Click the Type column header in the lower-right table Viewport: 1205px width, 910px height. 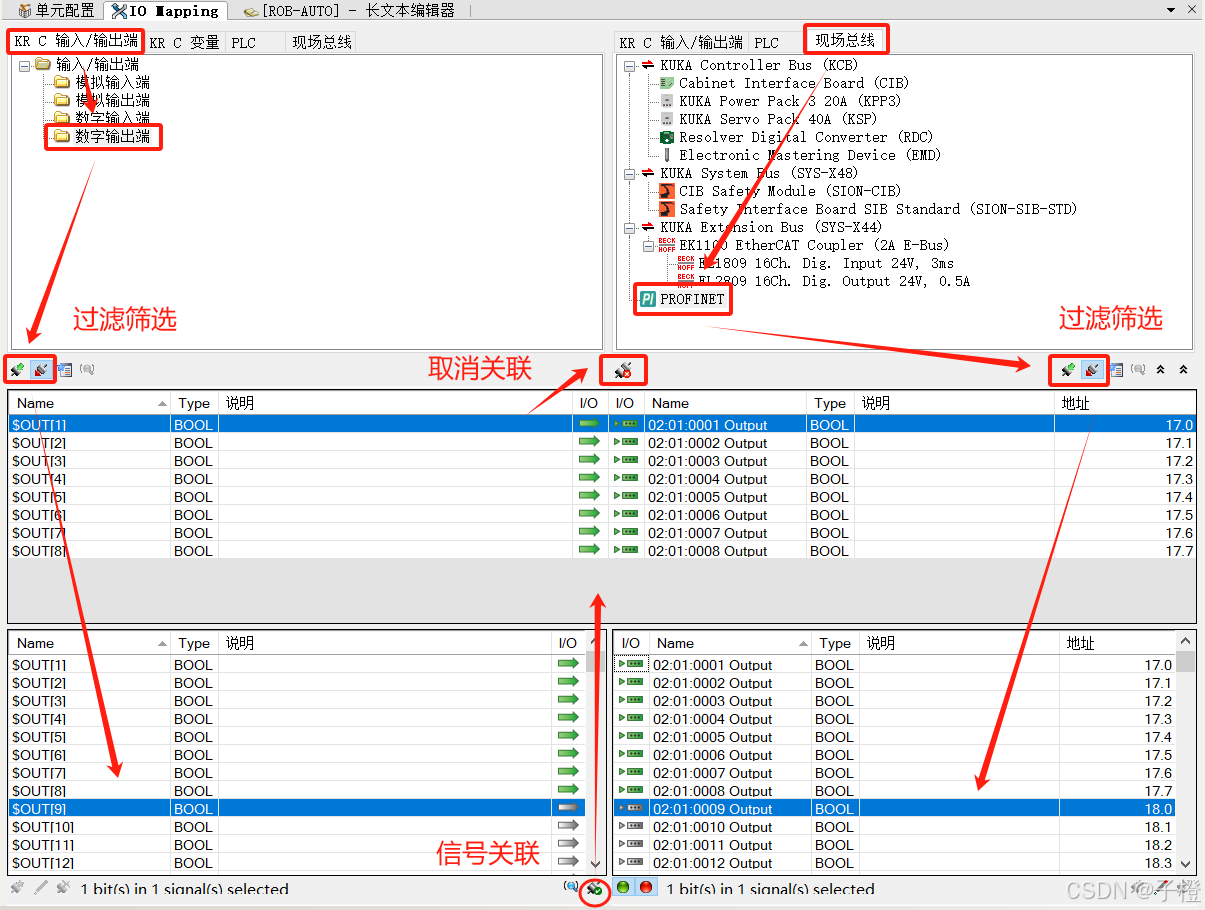pyautogui.click(x=834, y=643)
